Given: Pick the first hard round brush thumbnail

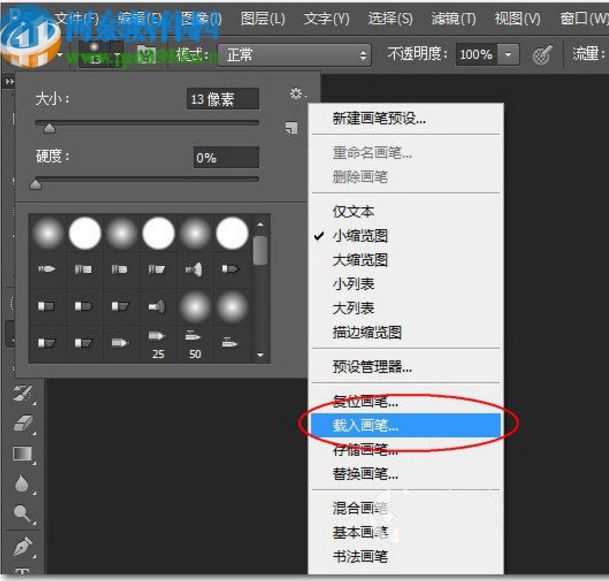Looking at the screenshot, I should point(85,233).
